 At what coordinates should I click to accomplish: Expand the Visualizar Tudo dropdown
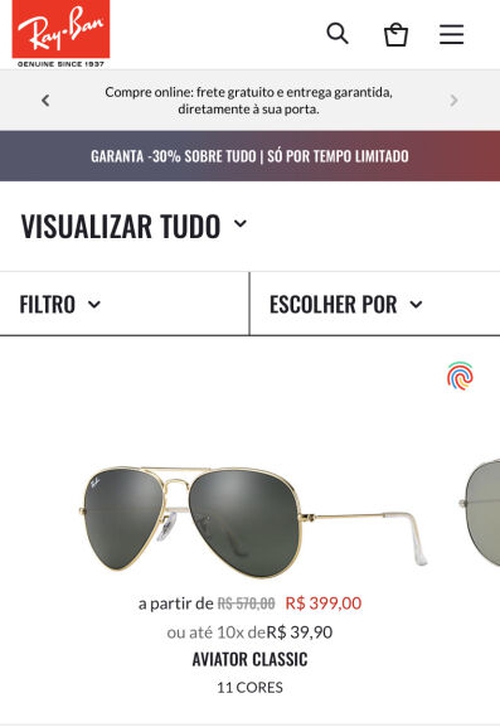[134, 226]
